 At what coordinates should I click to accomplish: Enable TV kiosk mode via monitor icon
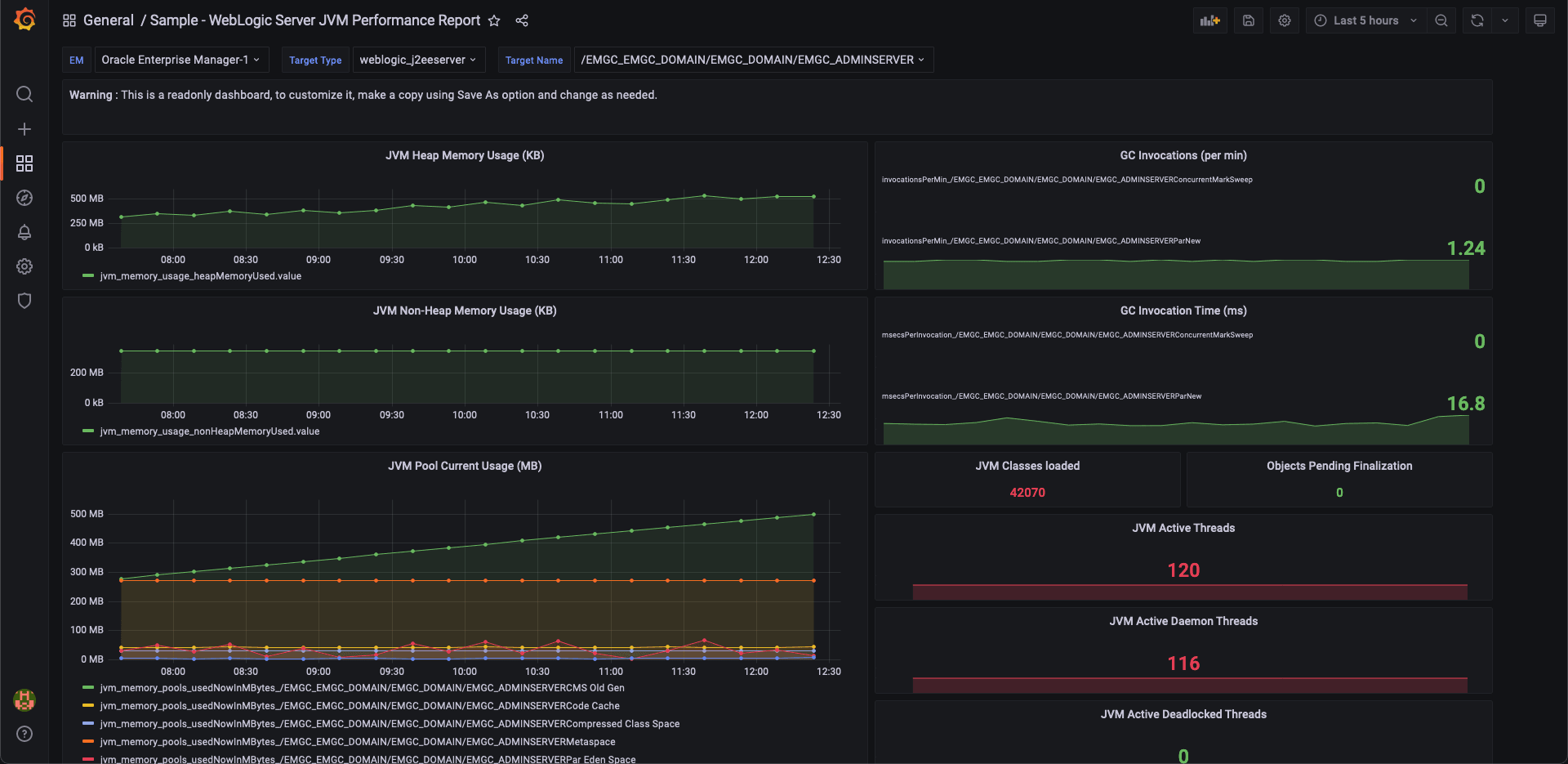click(1539, 20)
